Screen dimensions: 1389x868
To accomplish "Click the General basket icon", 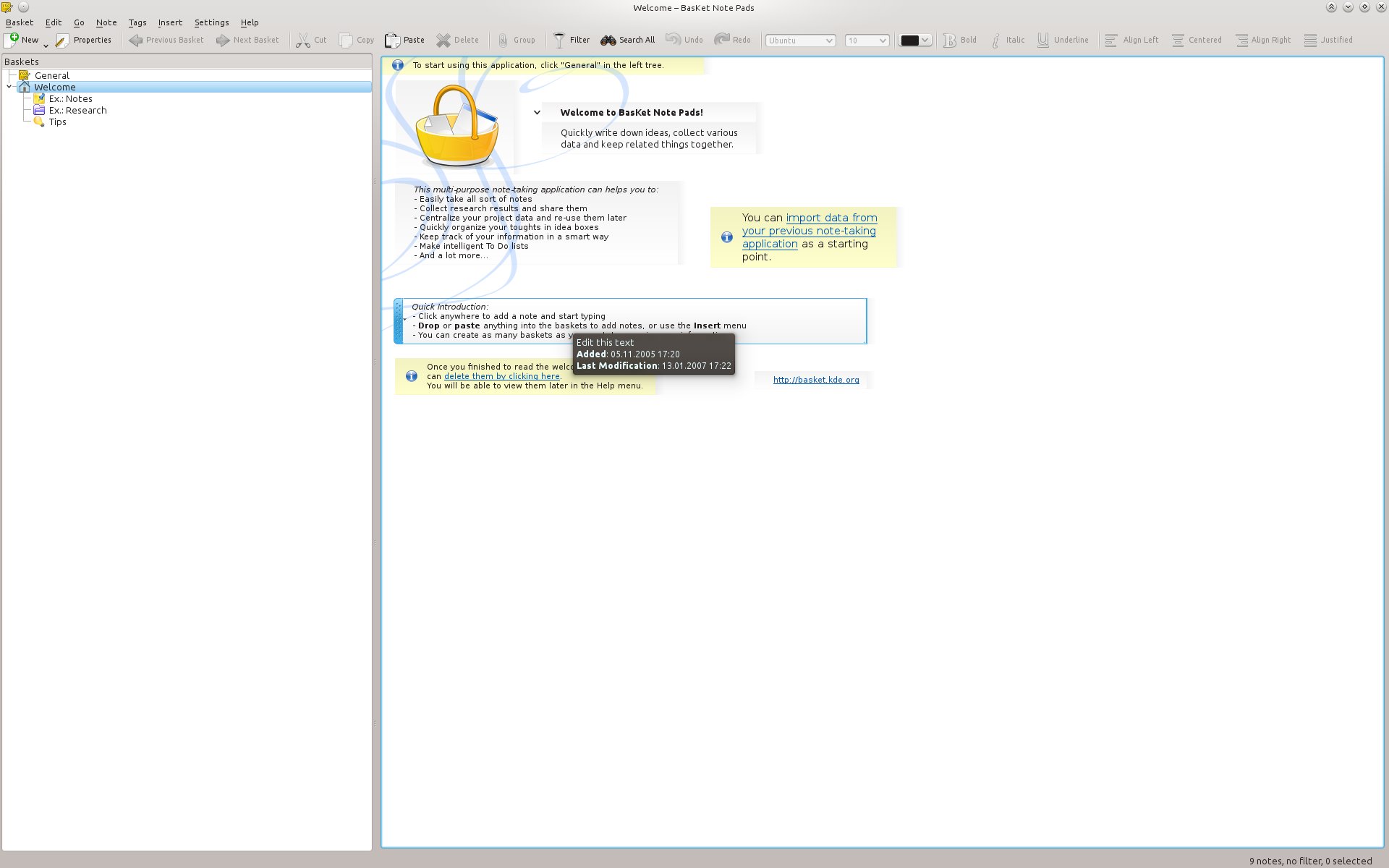I will click(x=24, y=75).
